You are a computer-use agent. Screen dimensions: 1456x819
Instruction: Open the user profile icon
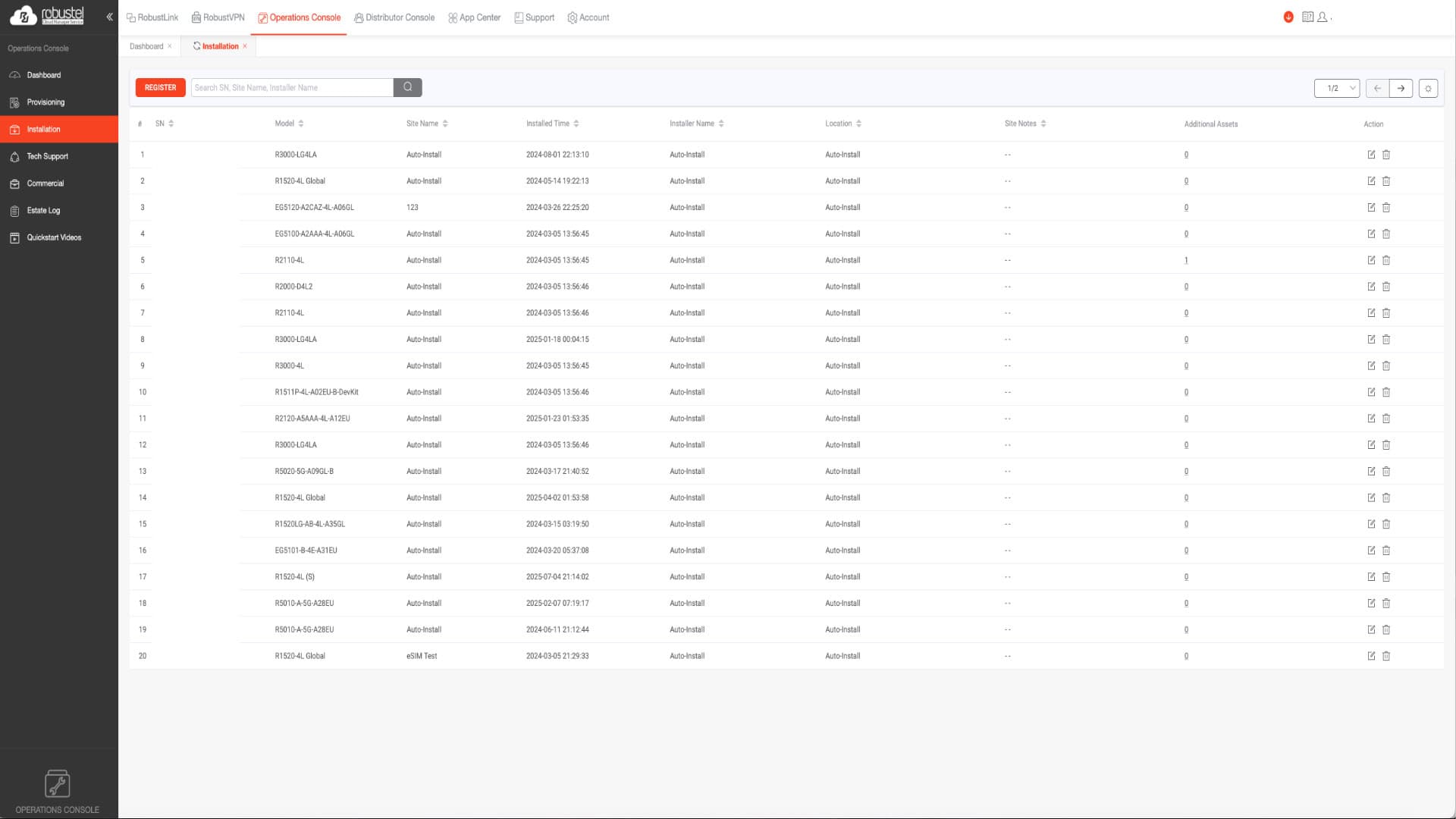tap(1323, 17)
